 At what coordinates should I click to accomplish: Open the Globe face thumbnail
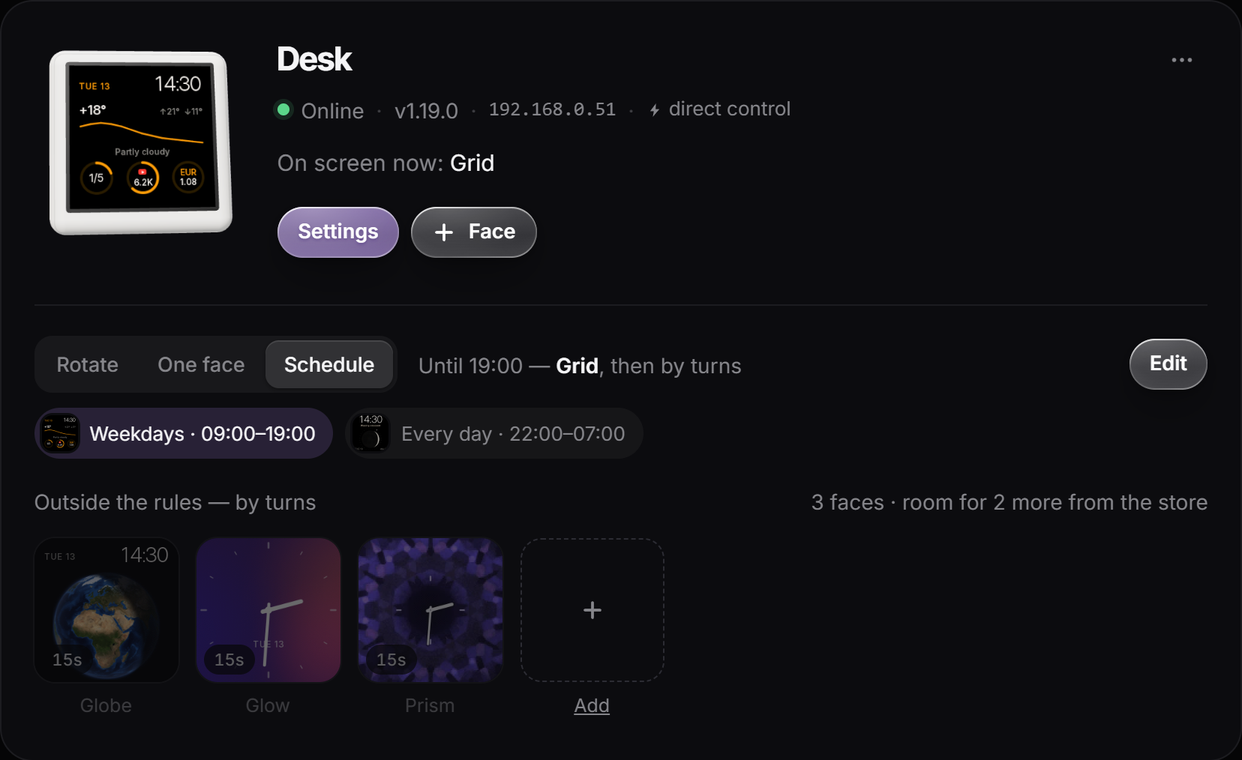[x=107, y=610]
